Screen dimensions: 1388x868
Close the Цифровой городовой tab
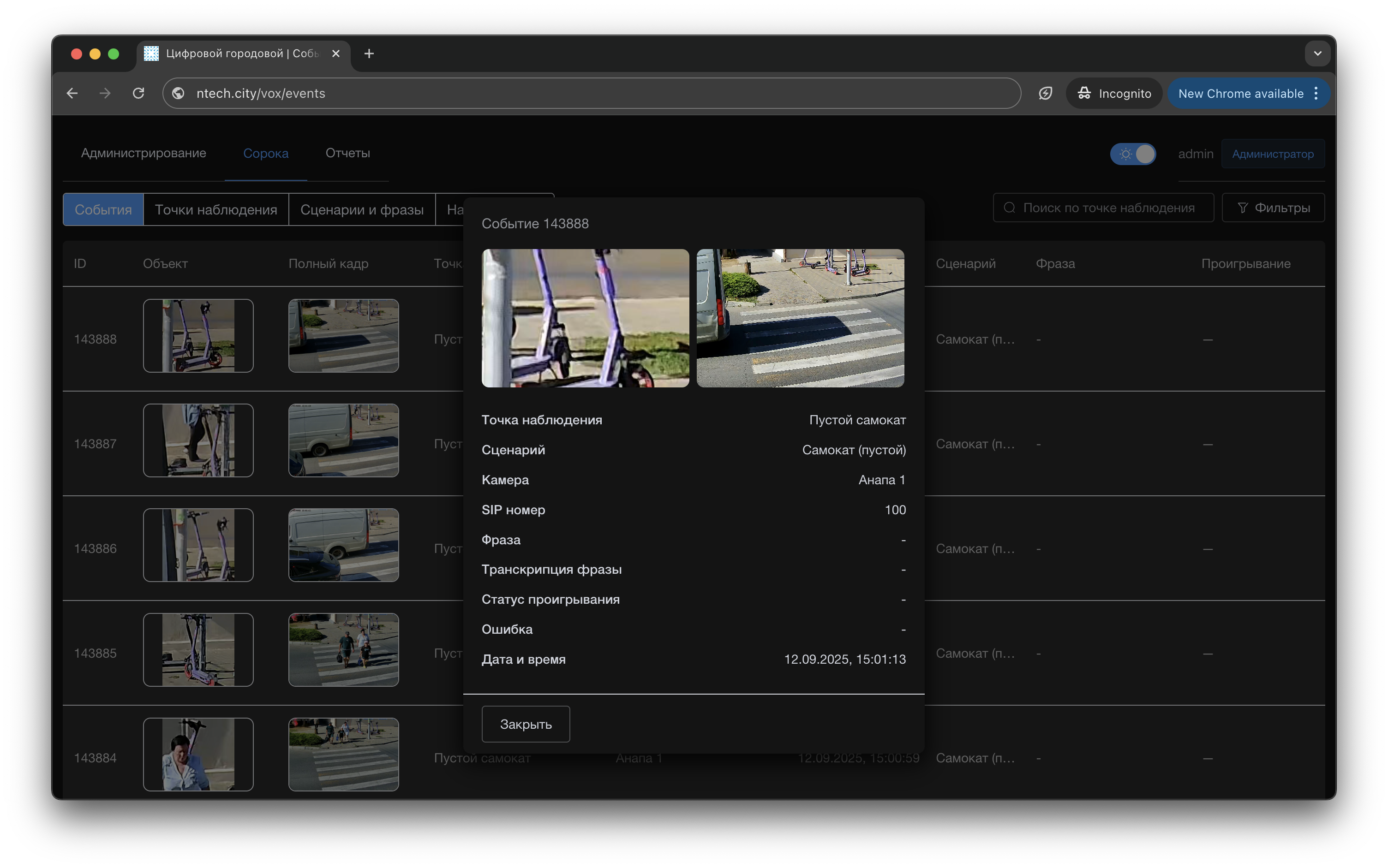pyautogui.click(x=336, y=54)
